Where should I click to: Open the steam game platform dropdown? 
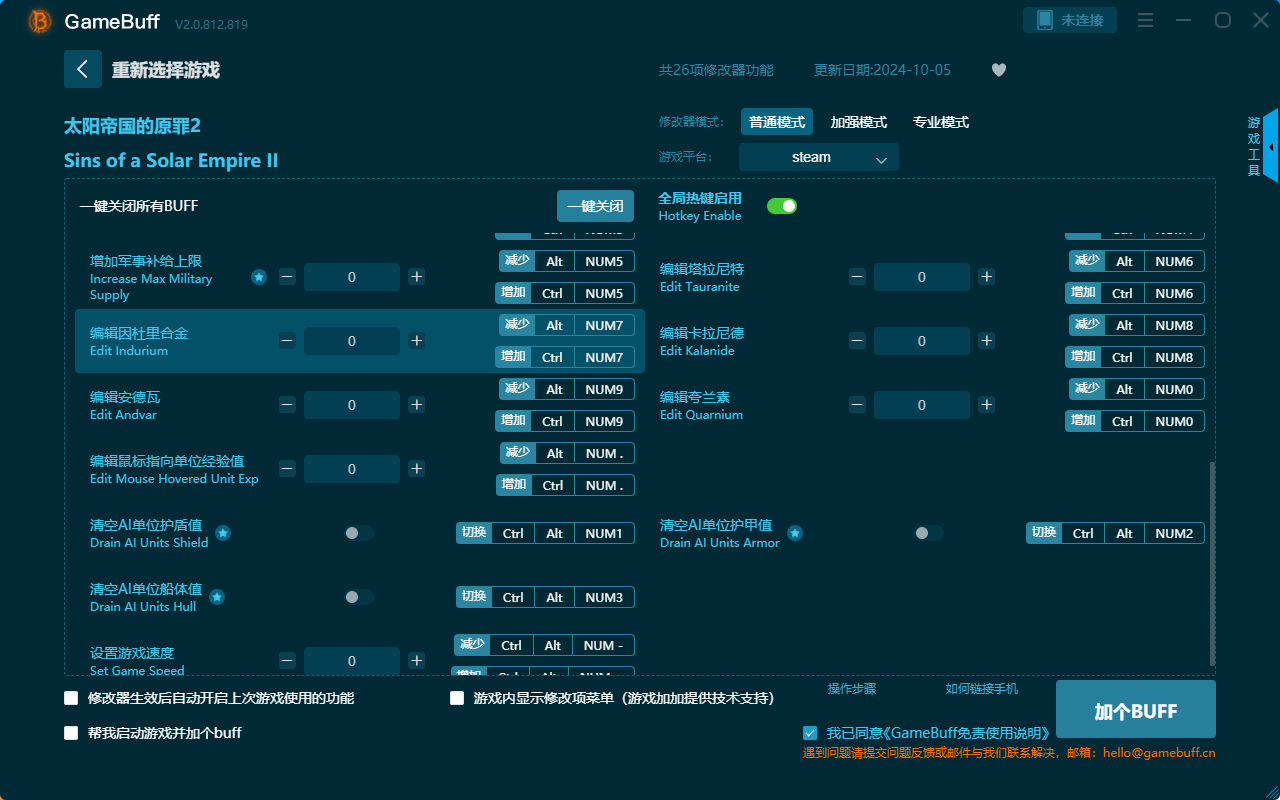[818, 157]
